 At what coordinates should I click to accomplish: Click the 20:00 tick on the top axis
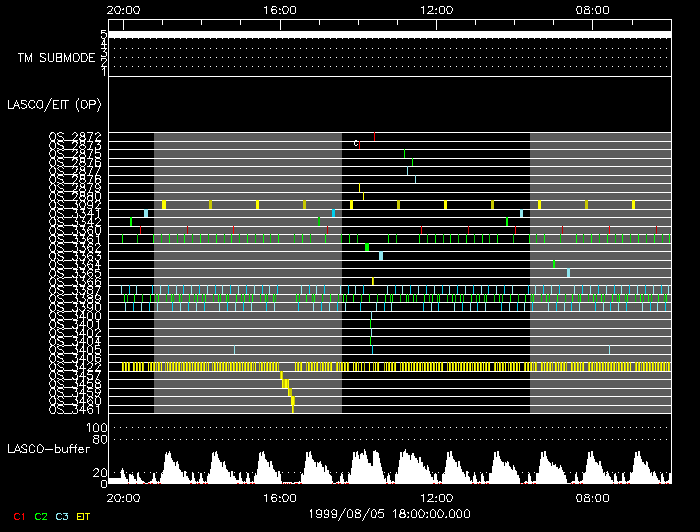click(x=123, y=10)
